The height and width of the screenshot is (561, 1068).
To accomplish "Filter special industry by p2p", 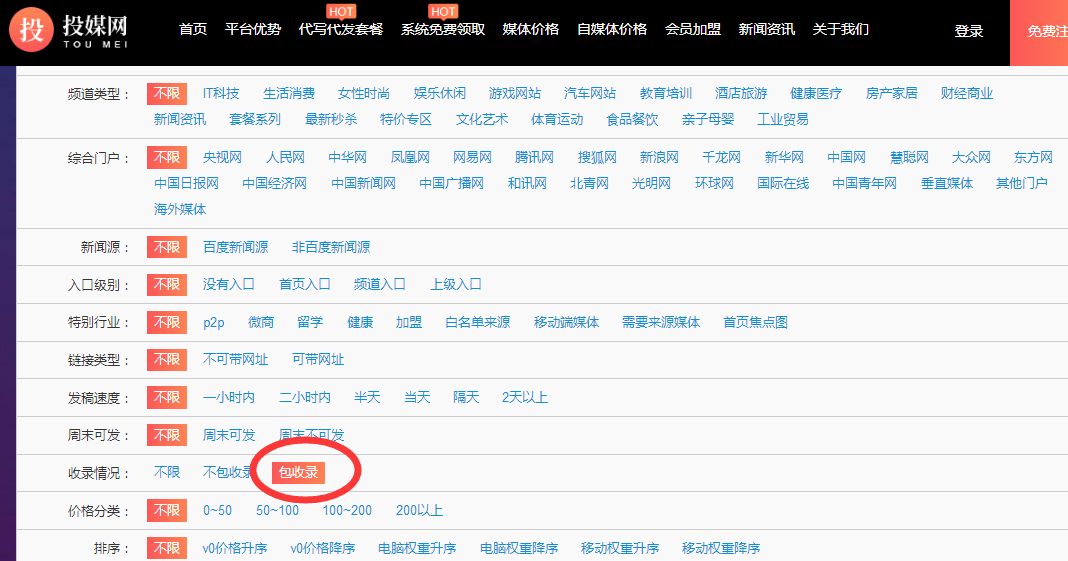I will click(x=213, y=323).
